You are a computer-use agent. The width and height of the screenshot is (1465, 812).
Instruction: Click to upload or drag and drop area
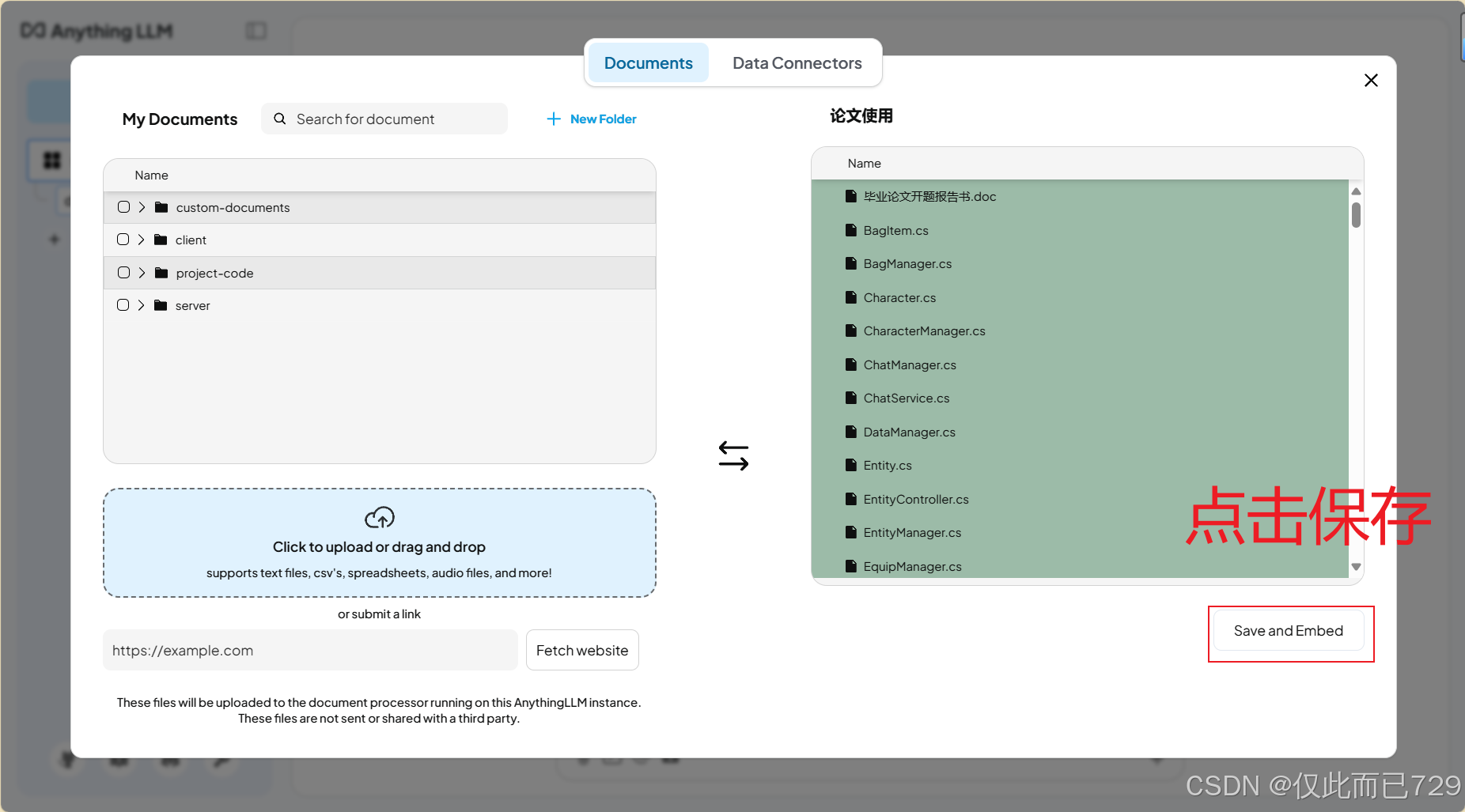[x=380, y=542]
